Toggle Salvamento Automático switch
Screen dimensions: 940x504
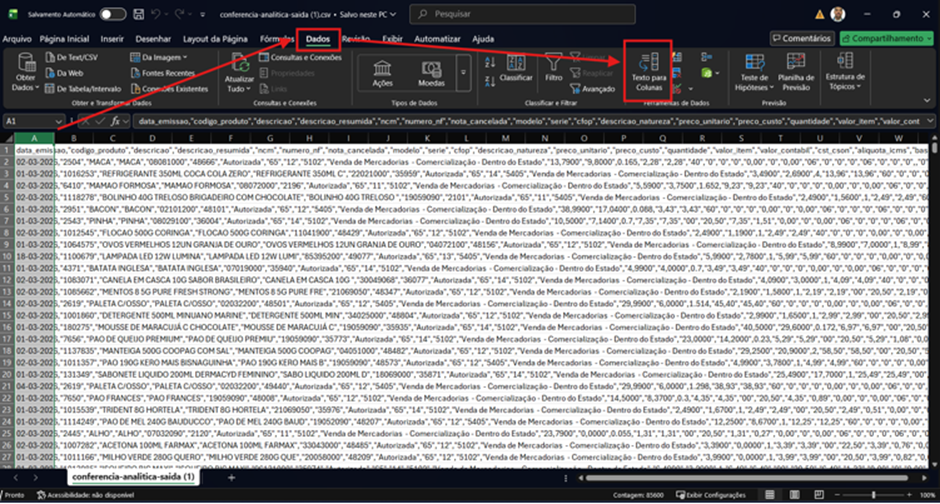pyautogui.click(x=112, y=14)
